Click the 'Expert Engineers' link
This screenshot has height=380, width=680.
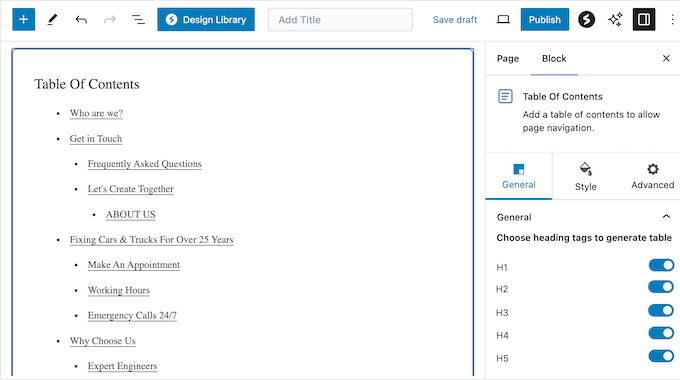[122, 366]
